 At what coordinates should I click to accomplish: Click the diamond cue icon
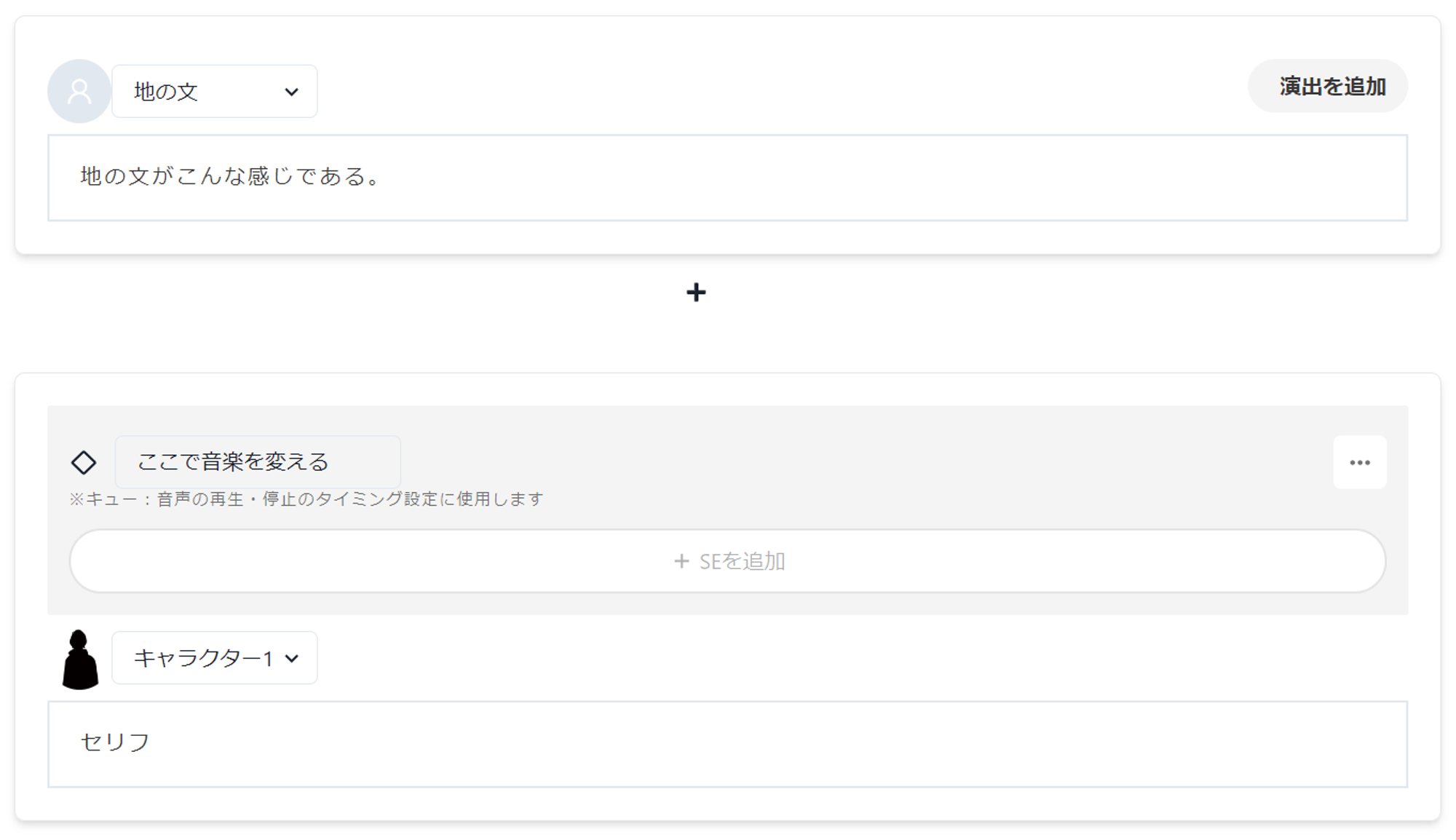(84, 462)
